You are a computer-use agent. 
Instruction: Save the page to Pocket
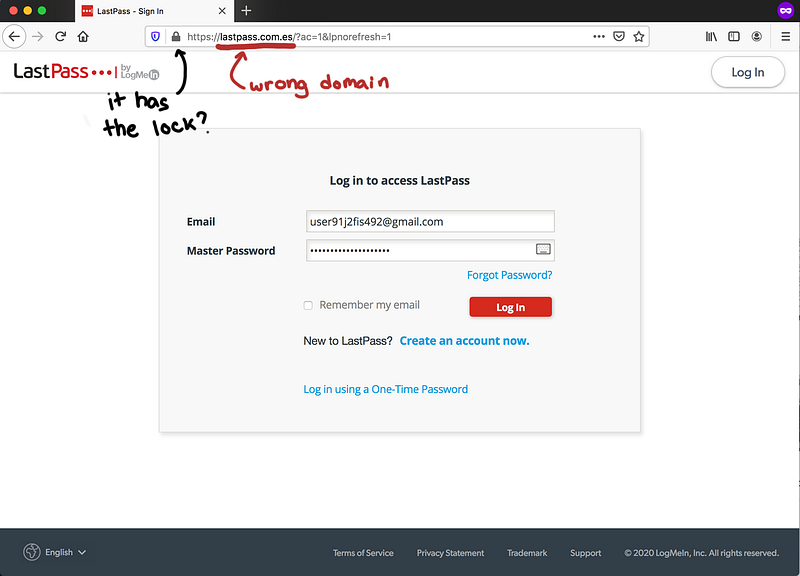619,37
